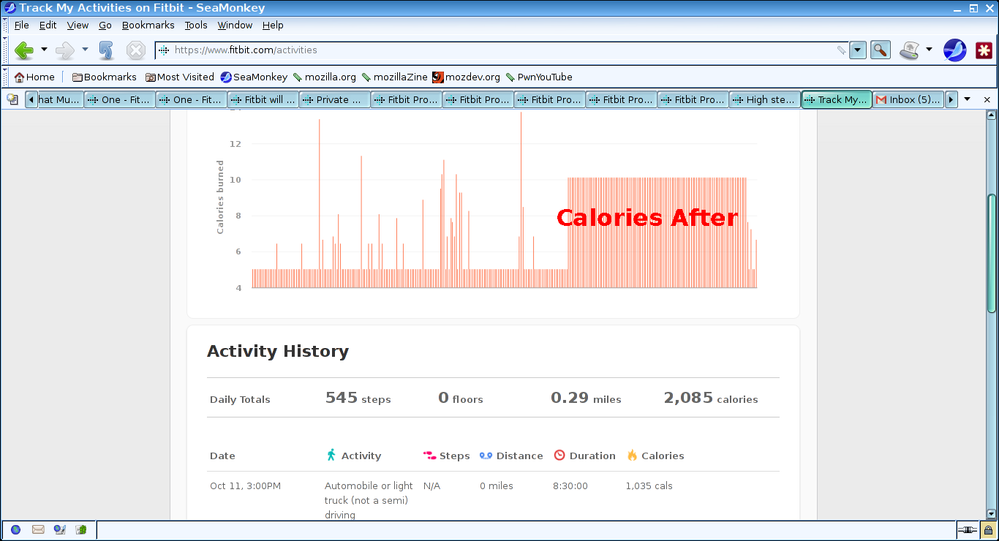Switch to the Inbox (5) Gmail tab
The width and height of the screenshot is (999, 541).
click(909, 99)
